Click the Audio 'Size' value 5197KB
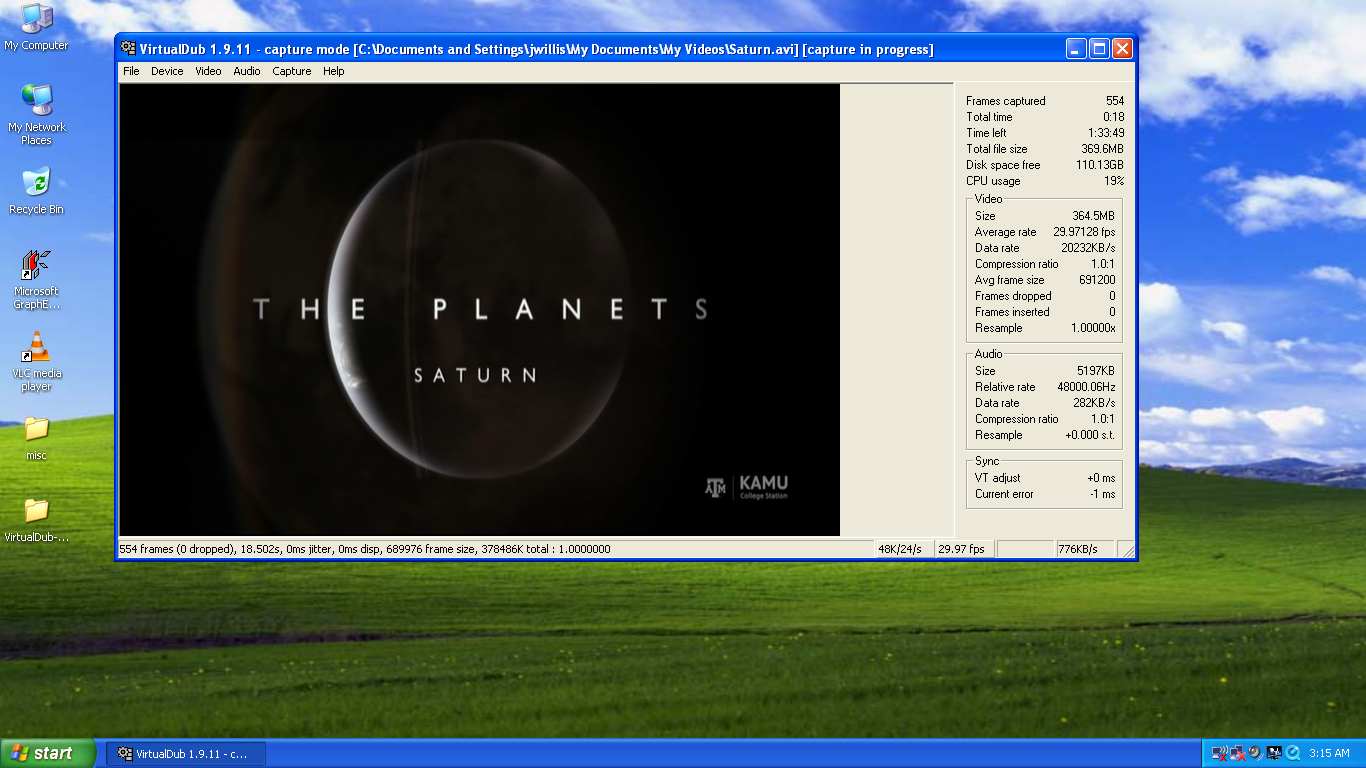Image resolution: width=1366 pixels, height=768 pixels. 1096,371
